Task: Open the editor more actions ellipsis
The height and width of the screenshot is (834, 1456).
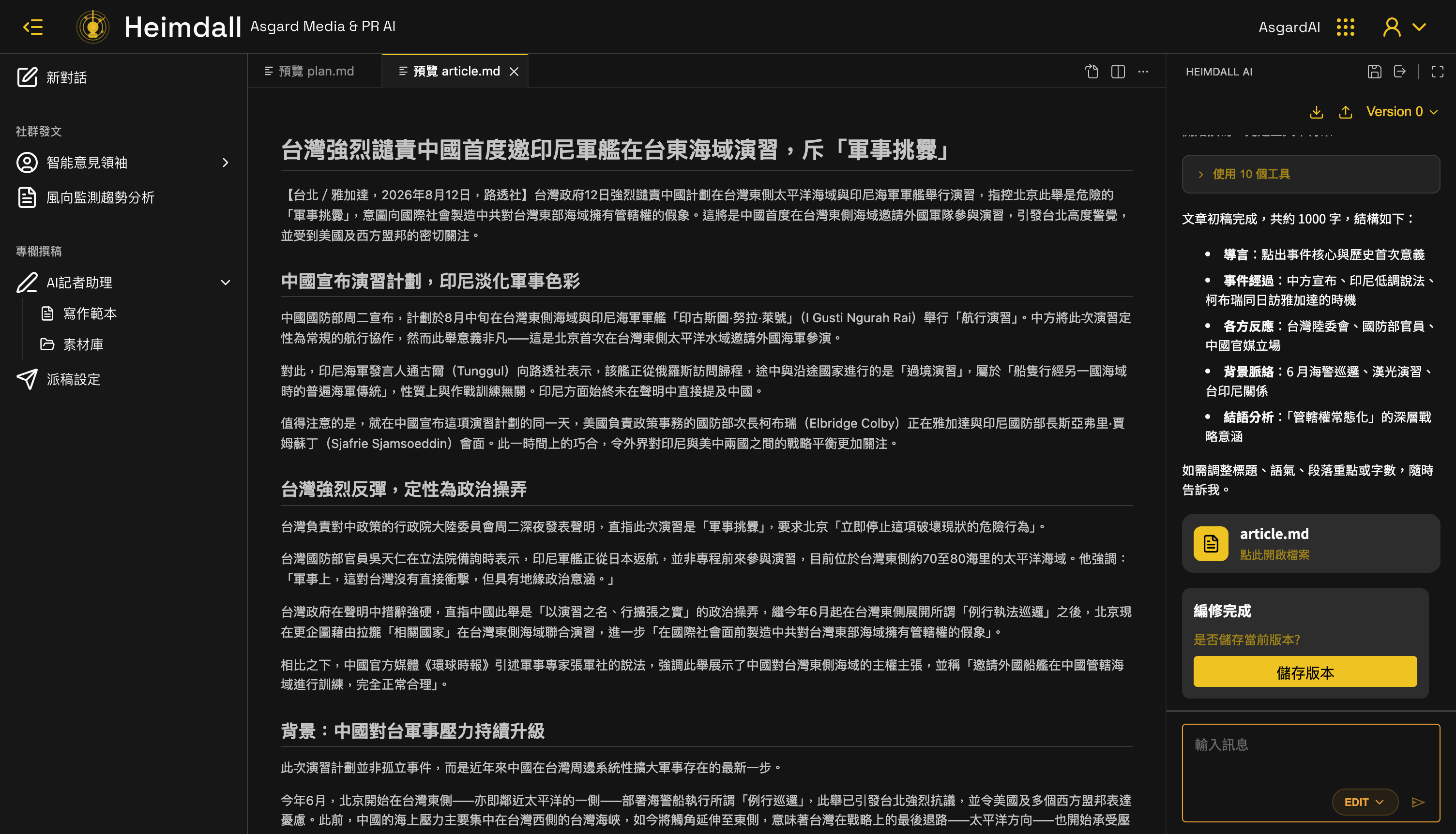Action: coord(1143,72)
